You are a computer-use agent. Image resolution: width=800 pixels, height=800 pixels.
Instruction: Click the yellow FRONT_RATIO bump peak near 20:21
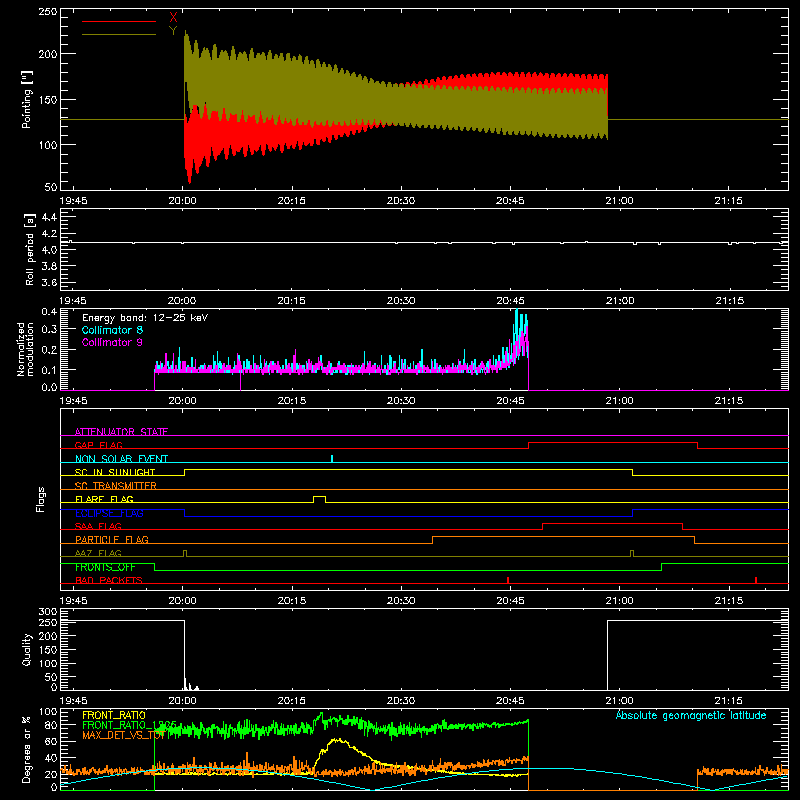pos(337,739)
